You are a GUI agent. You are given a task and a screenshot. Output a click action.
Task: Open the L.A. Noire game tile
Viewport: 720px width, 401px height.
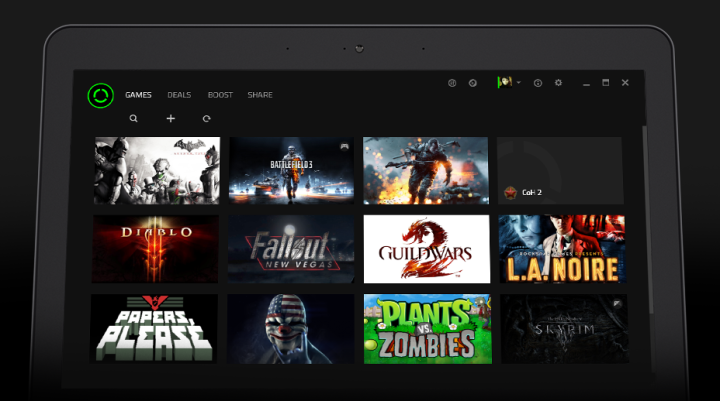tap(562, 249)
